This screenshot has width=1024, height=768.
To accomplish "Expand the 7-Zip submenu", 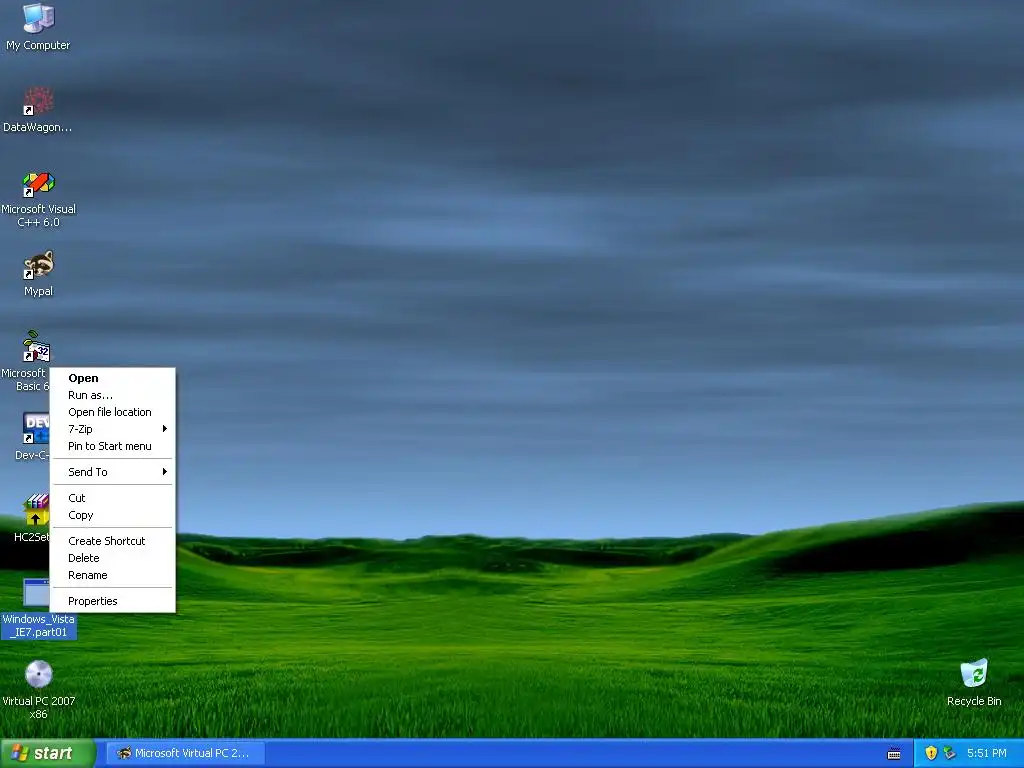I will pyautogui.click(x=112, y=429).
